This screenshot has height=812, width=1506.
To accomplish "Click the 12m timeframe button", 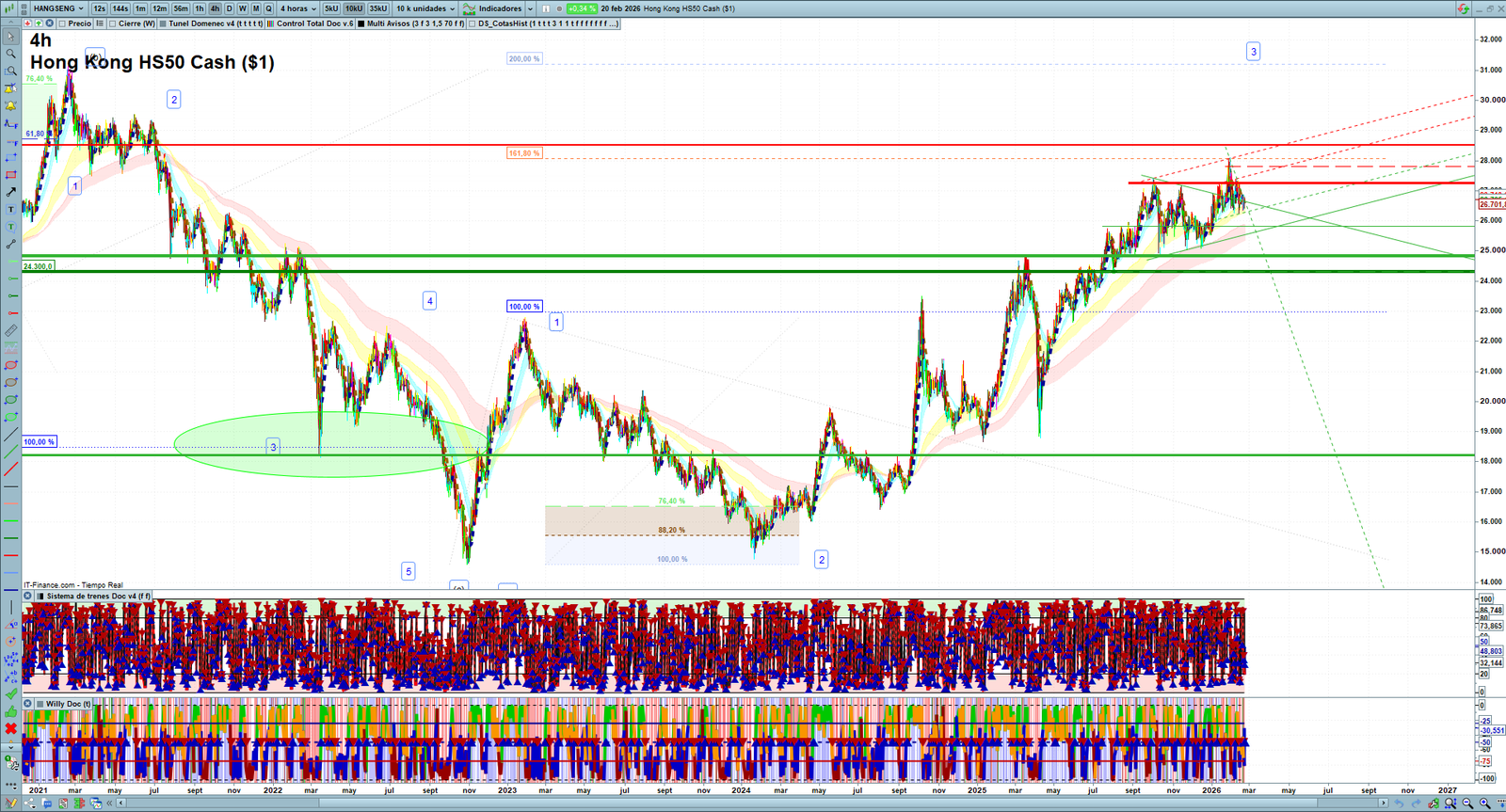I will pyautogui.click(x=160, y=8).
